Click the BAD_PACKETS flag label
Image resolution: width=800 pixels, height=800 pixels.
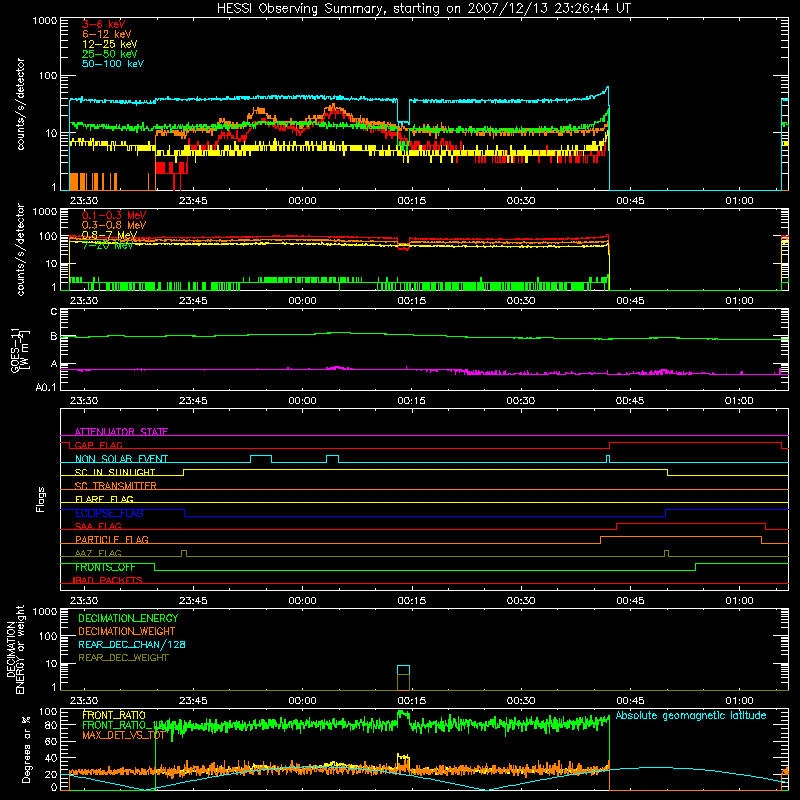[107, 580]
